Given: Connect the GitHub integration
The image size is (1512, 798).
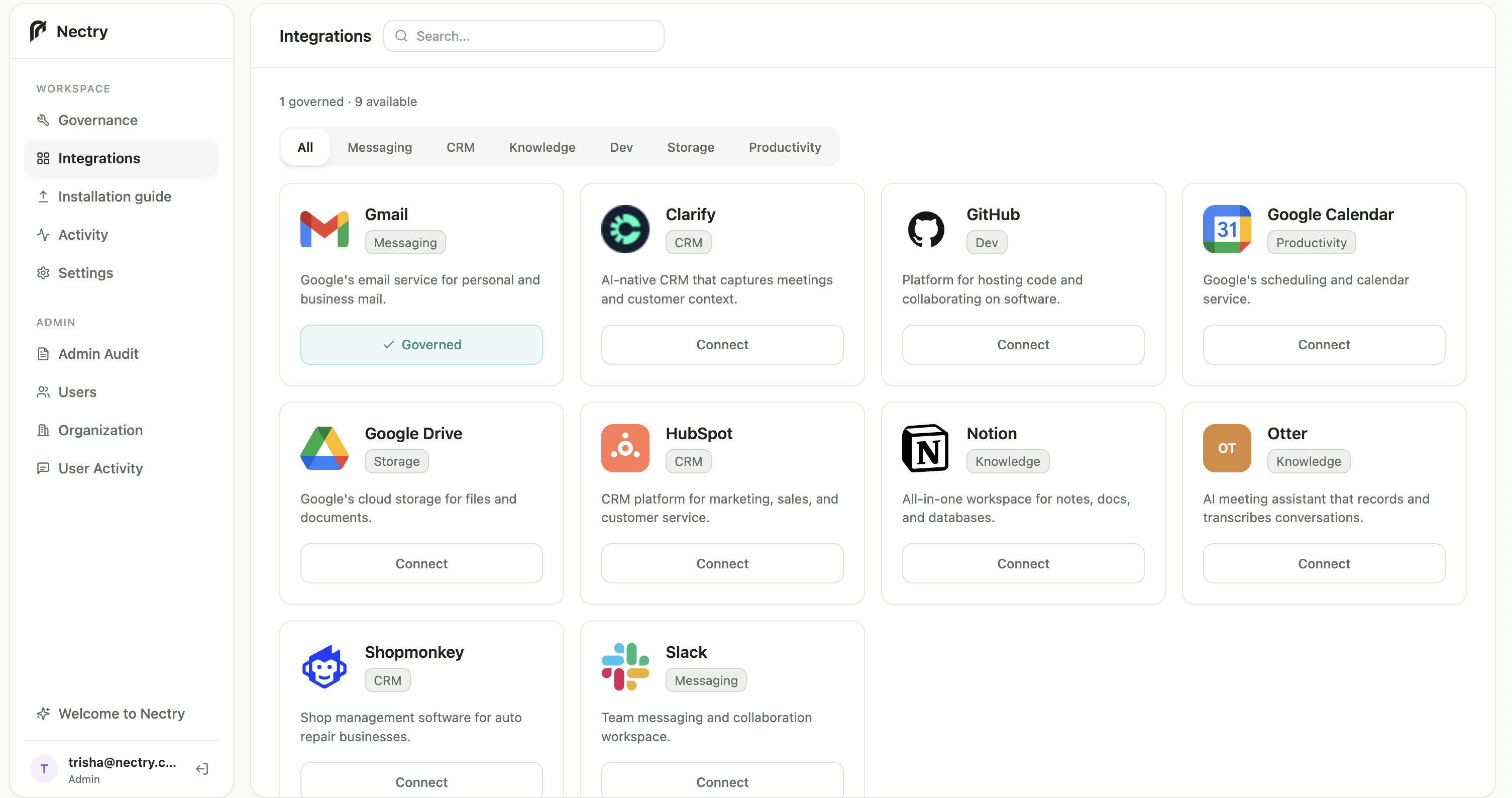Looking at the screenshot, I should (x=1023, y=344).
